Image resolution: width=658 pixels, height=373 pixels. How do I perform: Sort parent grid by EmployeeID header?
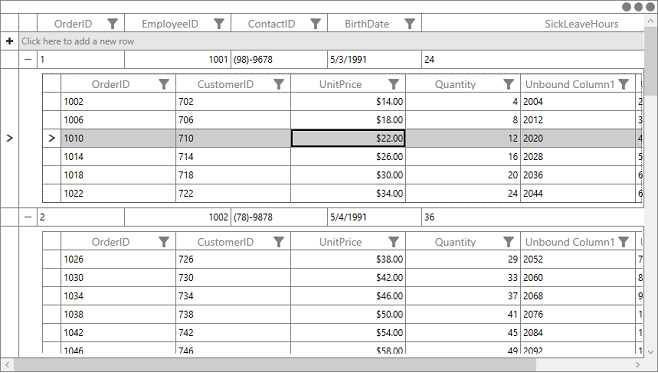[170, 24]
